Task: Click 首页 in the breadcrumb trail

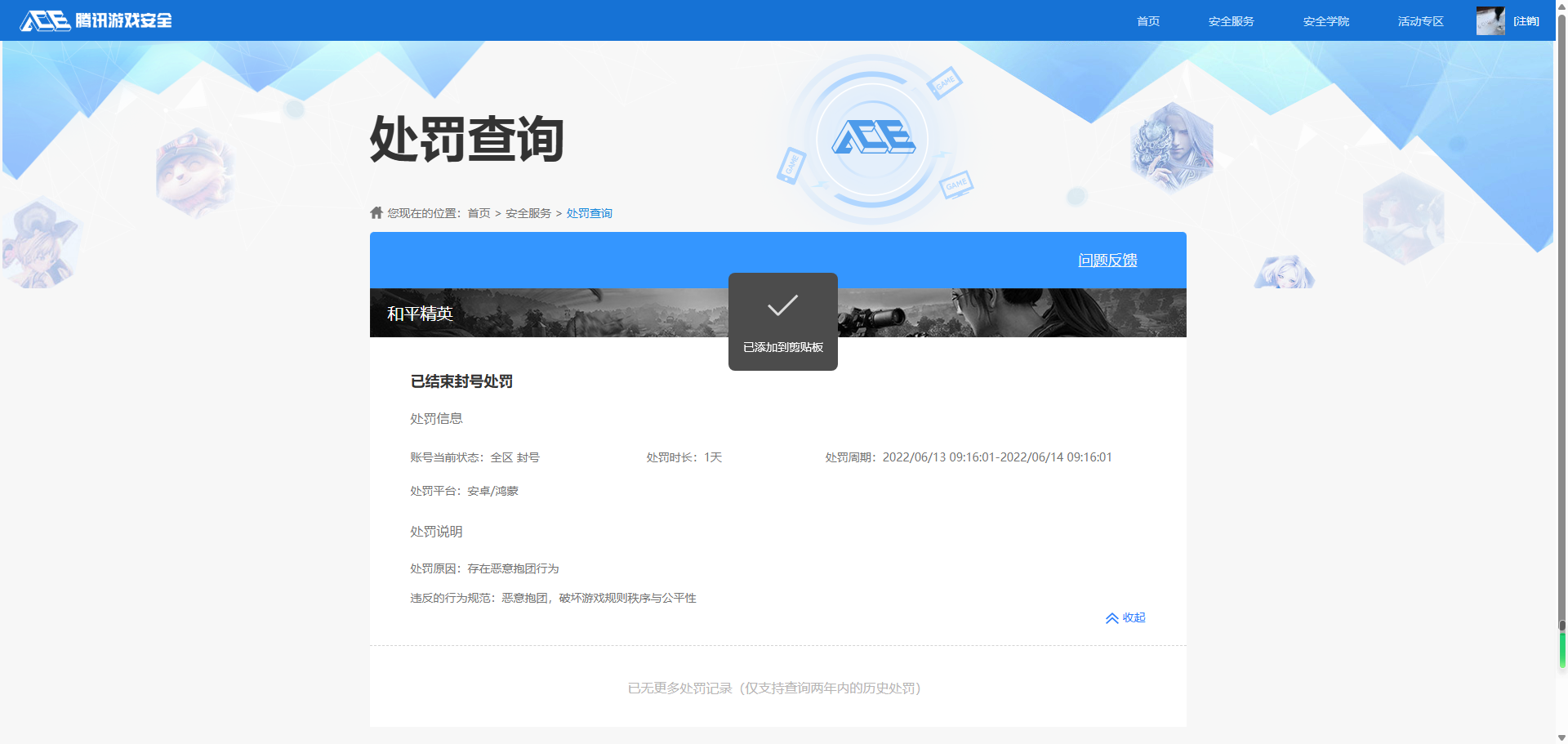Action: (479, 212)
